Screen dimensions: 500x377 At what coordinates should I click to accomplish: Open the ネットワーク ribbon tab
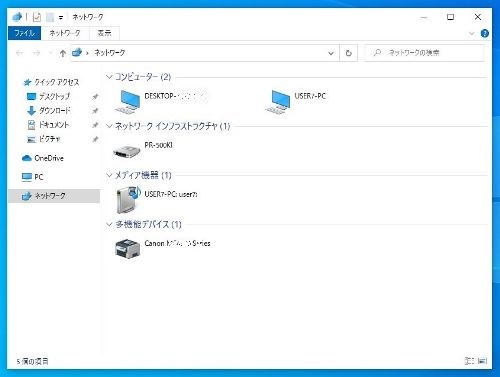65,33
